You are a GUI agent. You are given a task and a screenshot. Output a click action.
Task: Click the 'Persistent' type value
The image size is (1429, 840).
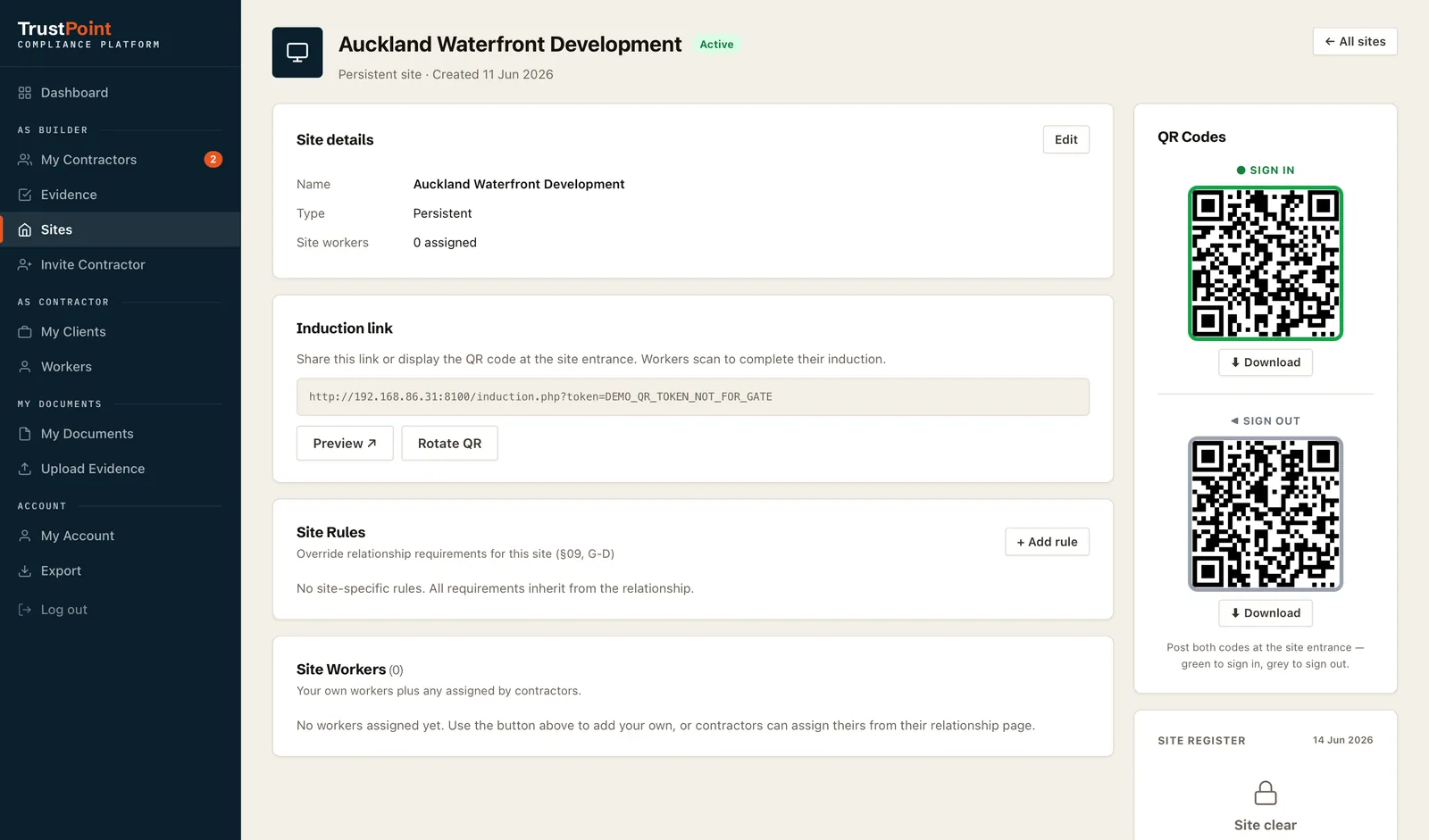[x=442, y=213]
